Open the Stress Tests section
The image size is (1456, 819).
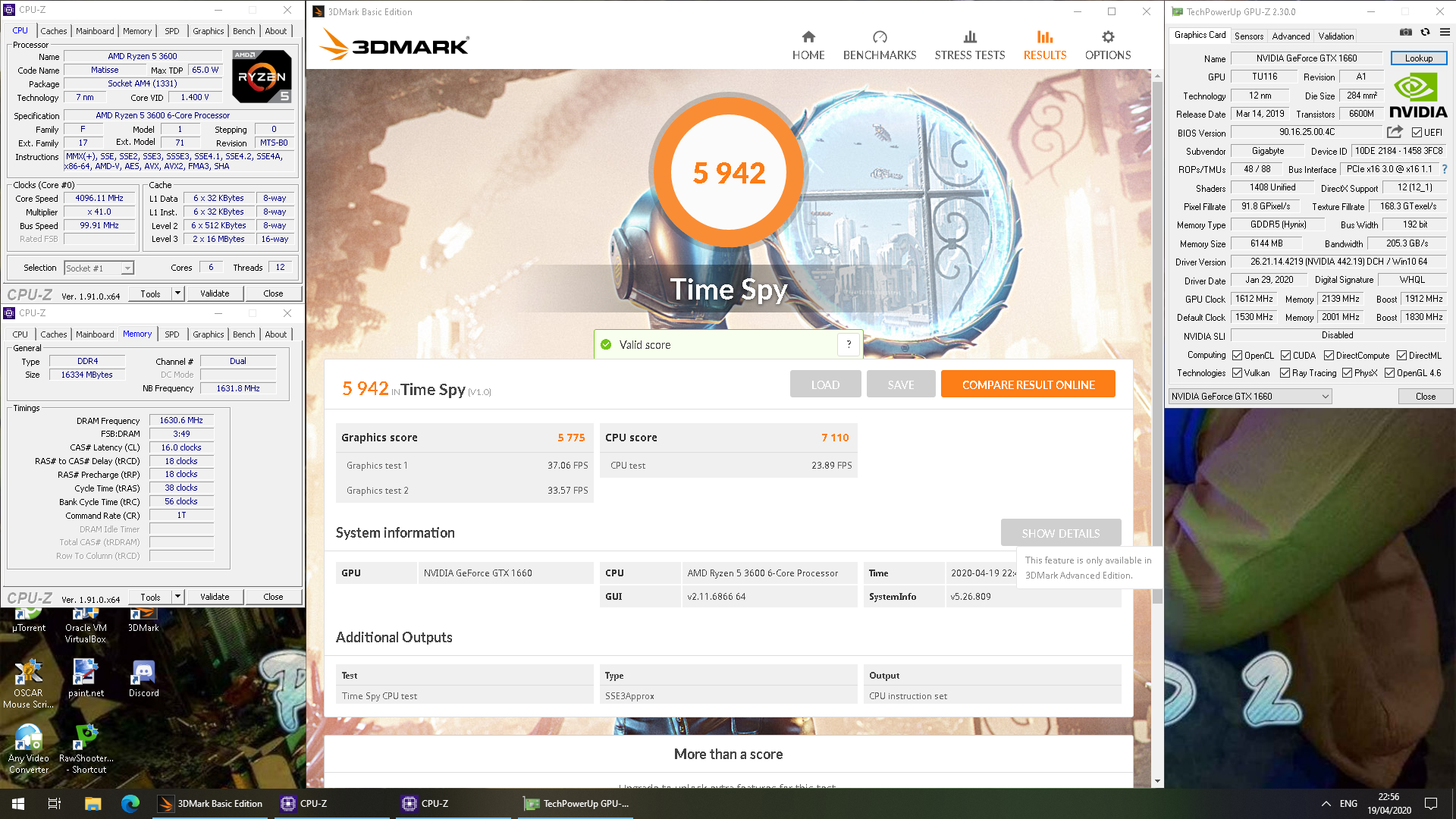[x=969, y=46]
